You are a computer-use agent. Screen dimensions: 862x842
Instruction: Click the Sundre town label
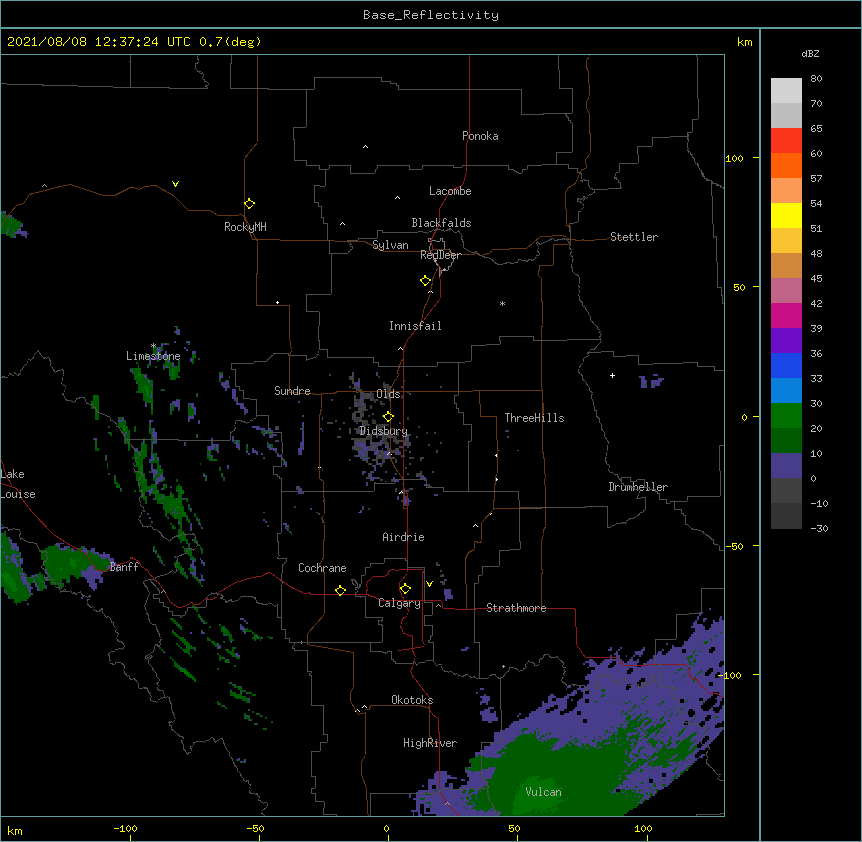(292, 391)
